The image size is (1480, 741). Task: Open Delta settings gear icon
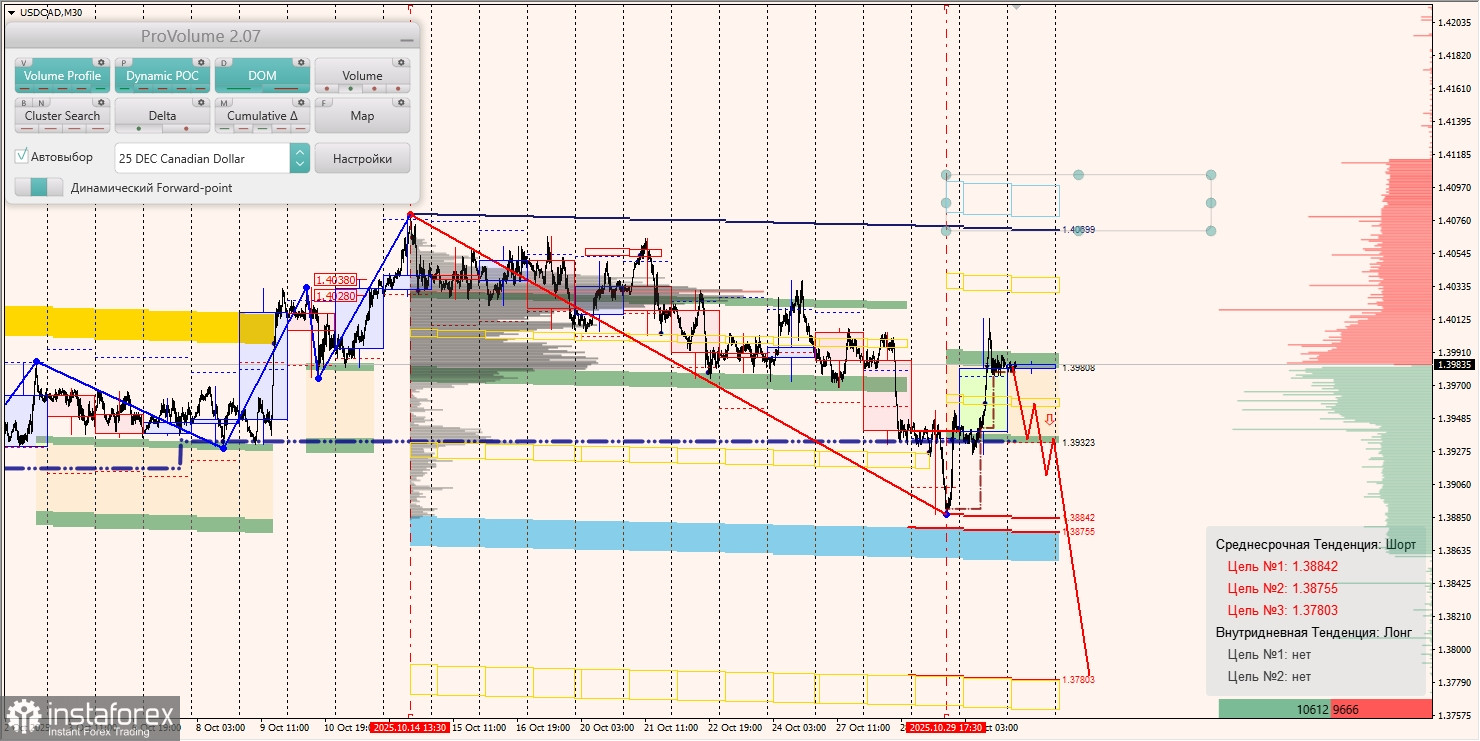tap(201, 102)
